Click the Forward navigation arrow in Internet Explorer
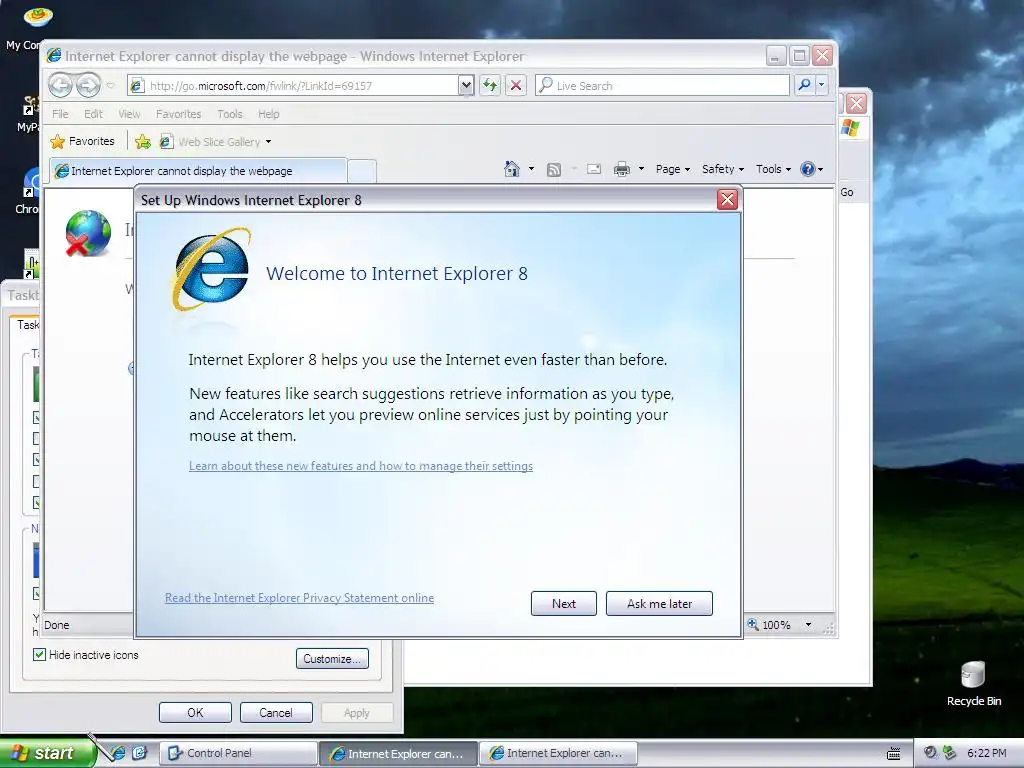1024x768 pixels. coord(88,85)
